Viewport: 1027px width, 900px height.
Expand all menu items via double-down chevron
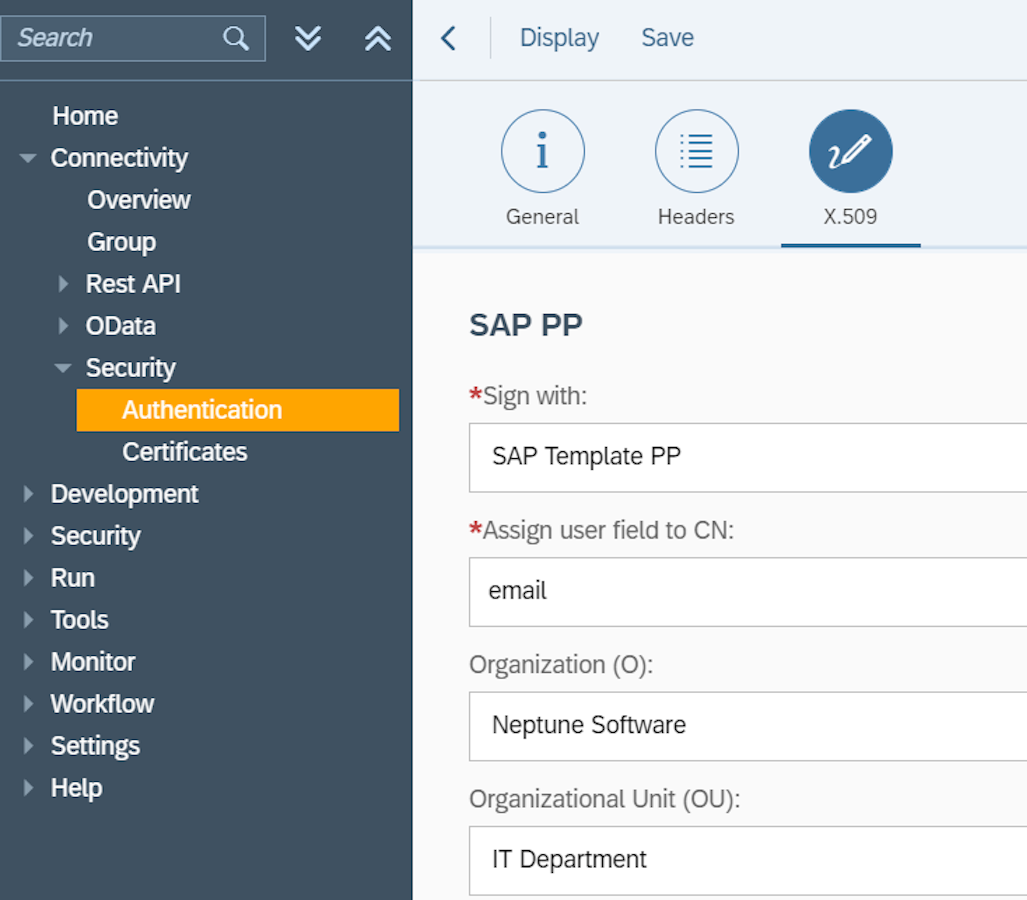pyautogui.click(x=308, y=37)
